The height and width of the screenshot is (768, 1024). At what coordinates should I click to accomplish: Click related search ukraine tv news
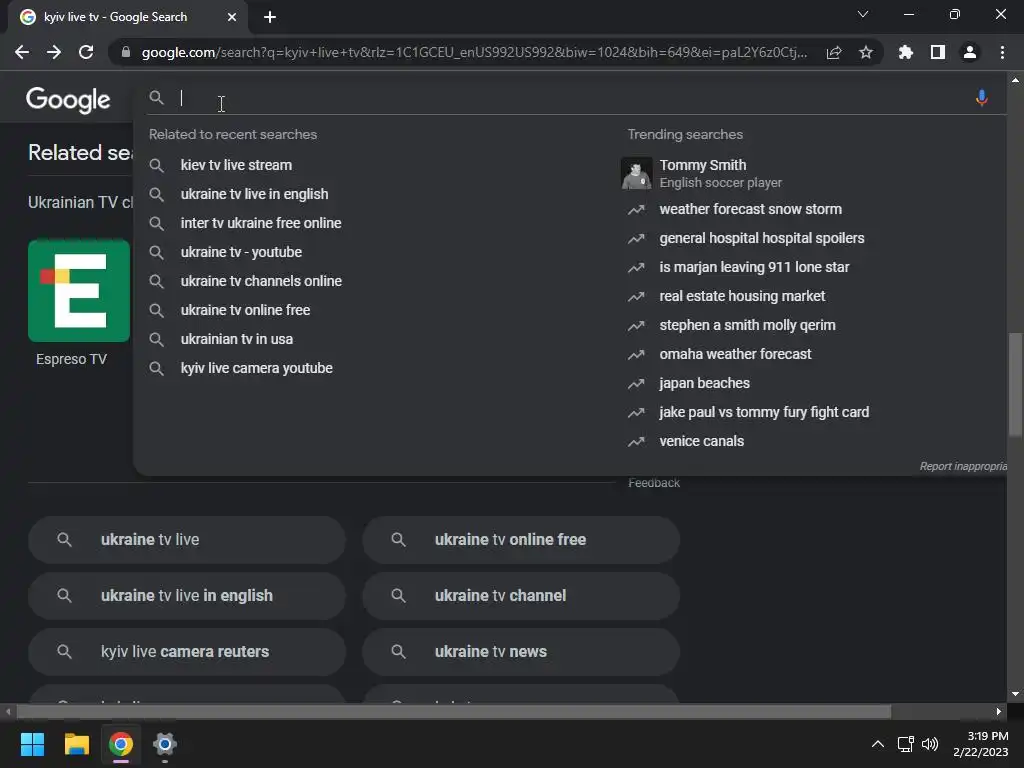click(521, 652)
